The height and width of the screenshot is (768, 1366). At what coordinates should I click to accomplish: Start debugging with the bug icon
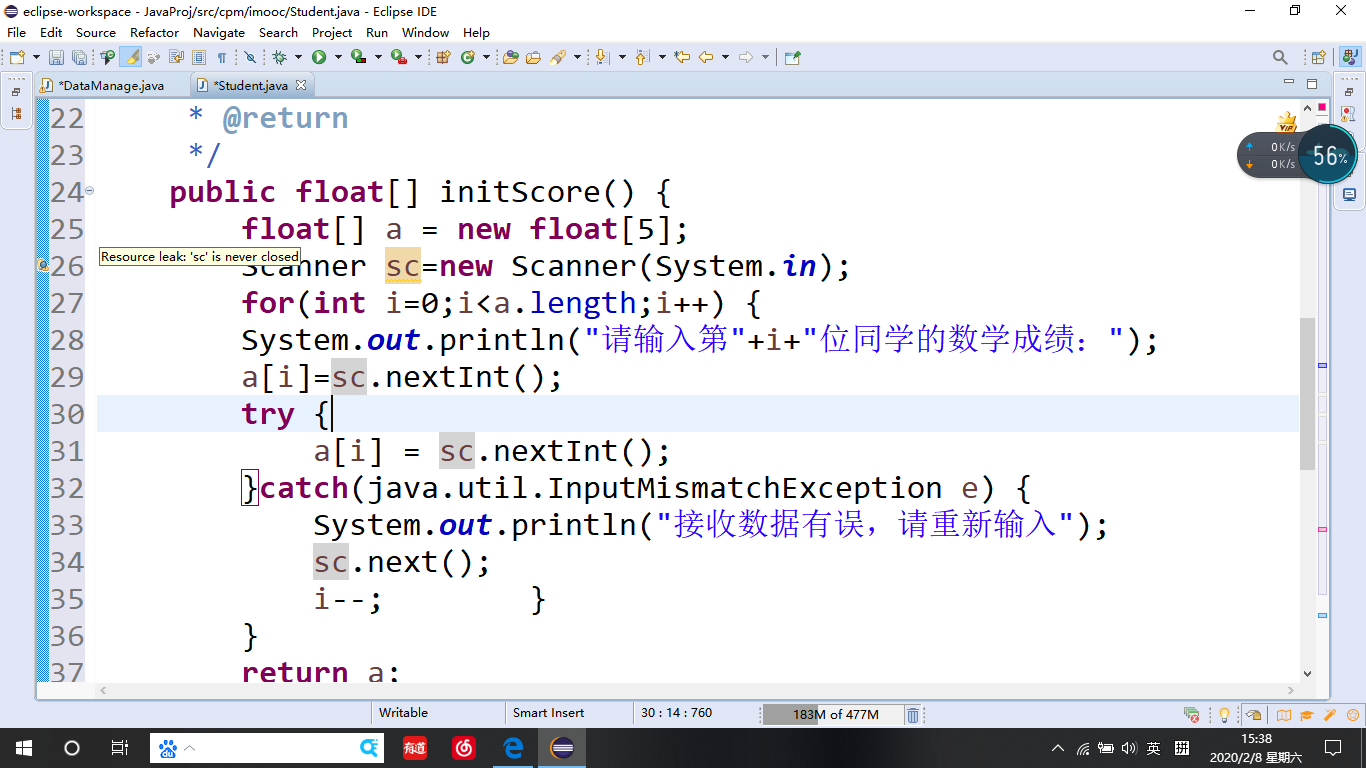click(279, 57)
